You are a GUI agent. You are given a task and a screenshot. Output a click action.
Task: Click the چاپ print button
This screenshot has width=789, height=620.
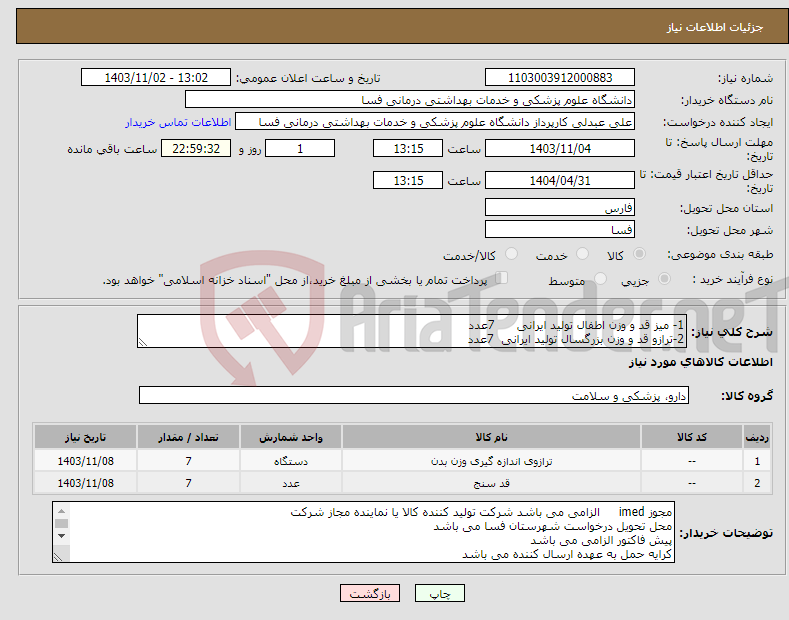440,593
